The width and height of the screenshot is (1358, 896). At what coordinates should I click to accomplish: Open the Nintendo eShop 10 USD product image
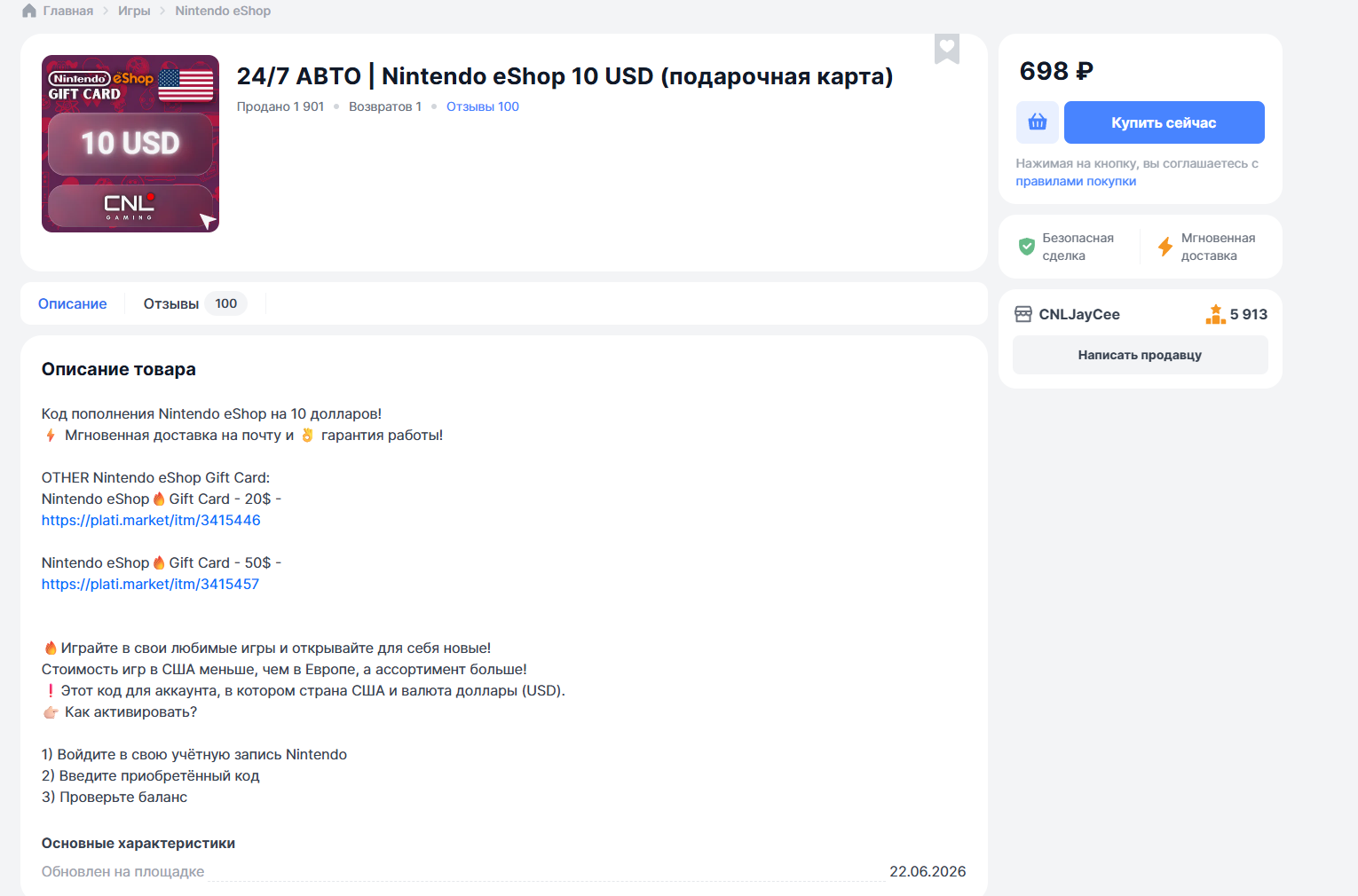coord(130,144)
